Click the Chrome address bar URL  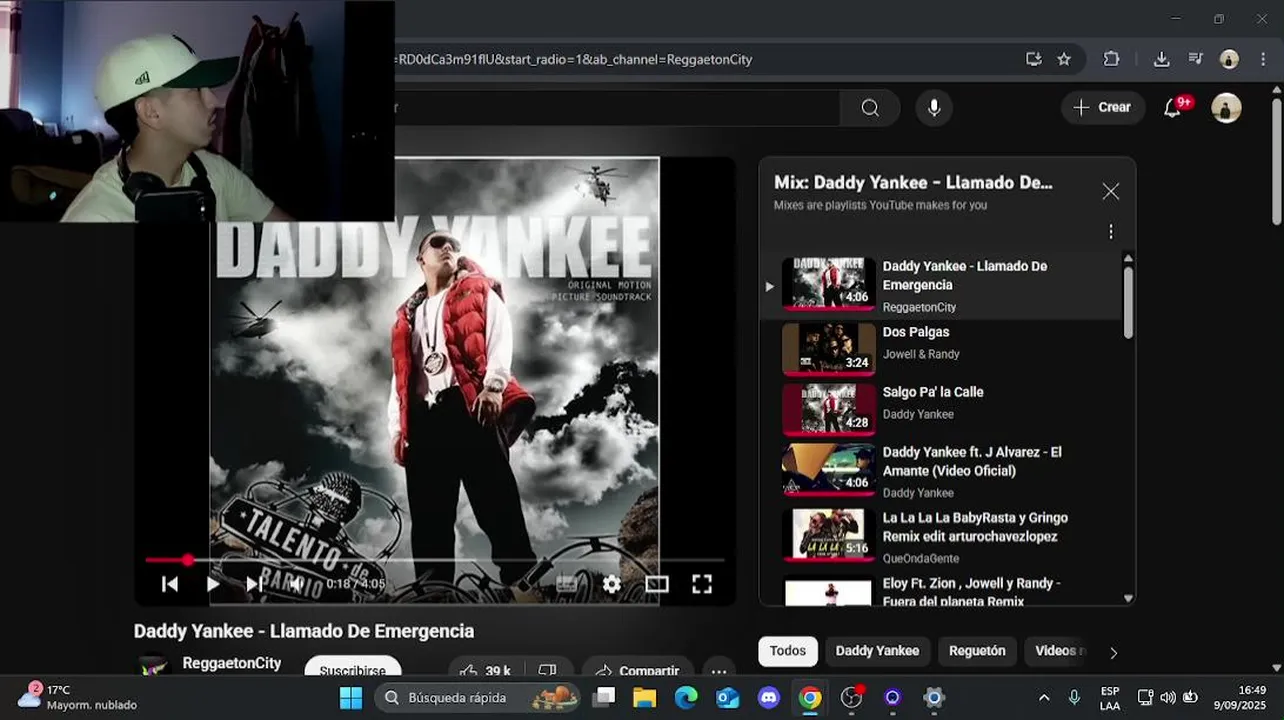[x=574, y=59]
